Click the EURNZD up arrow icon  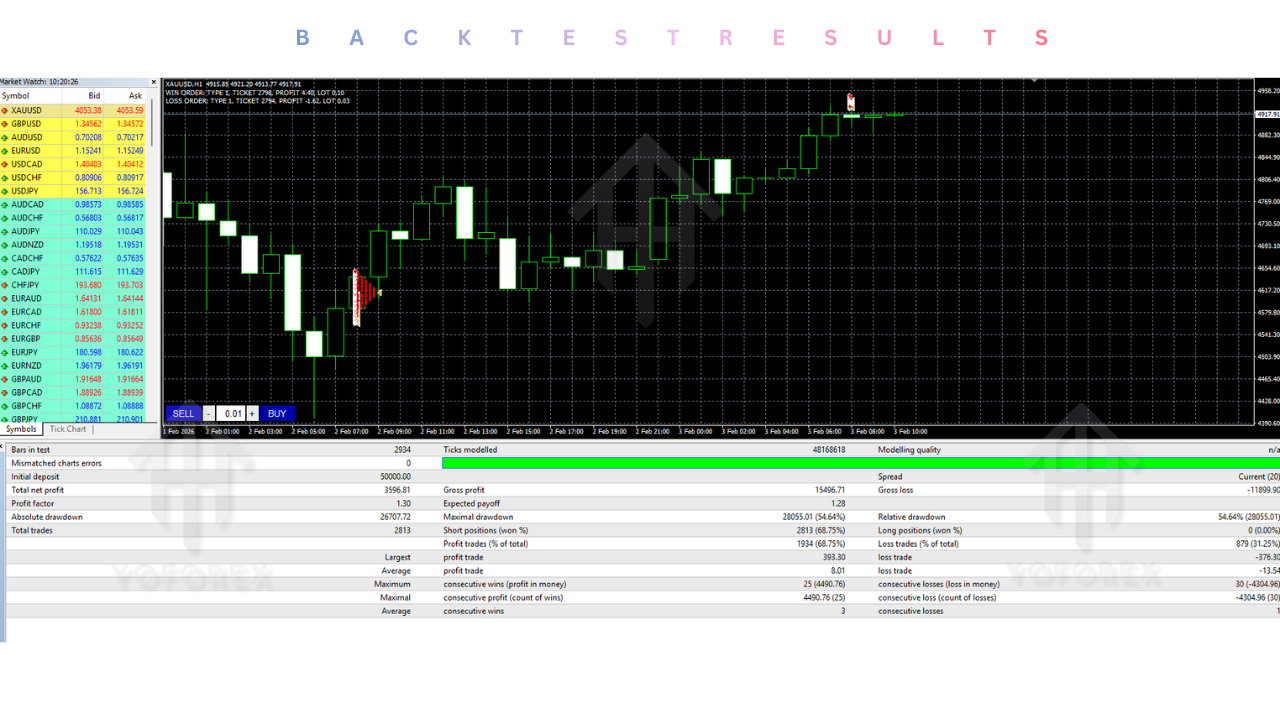point(5,366)
